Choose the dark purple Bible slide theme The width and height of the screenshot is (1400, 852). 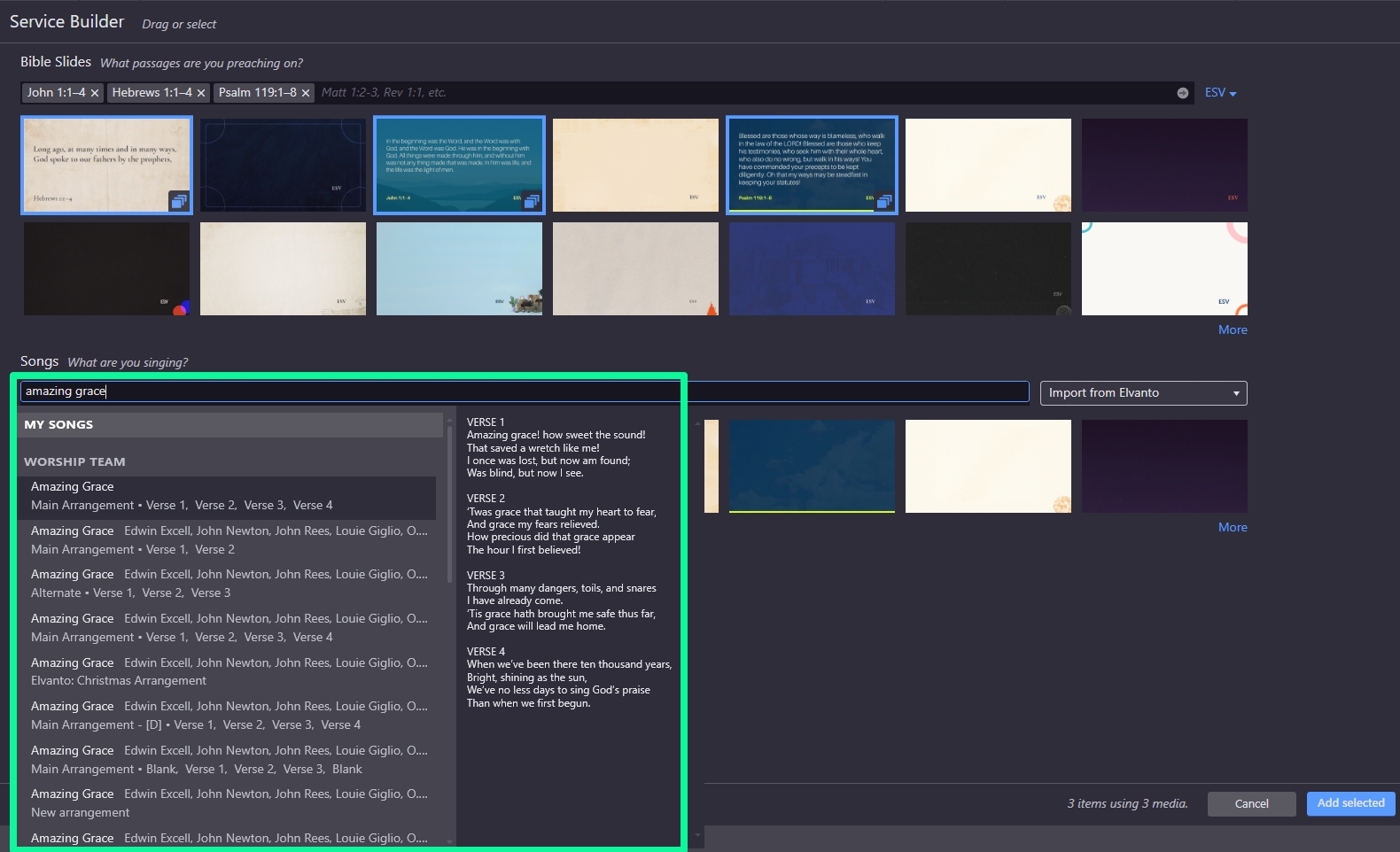[1164, 165]
